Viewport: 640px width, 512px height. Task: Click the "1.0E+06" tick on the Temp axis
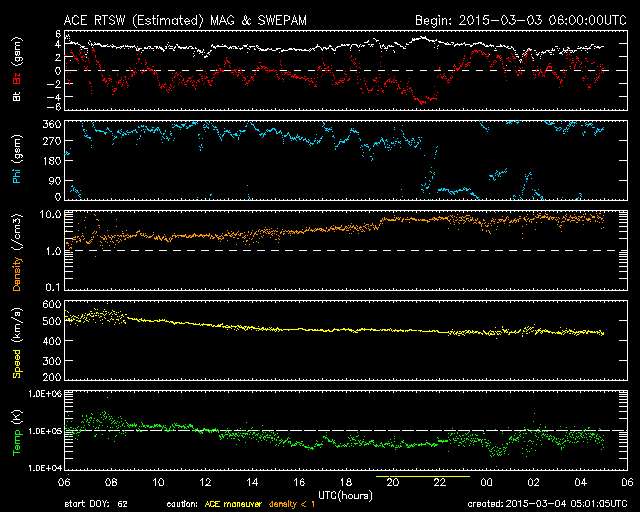45,394
